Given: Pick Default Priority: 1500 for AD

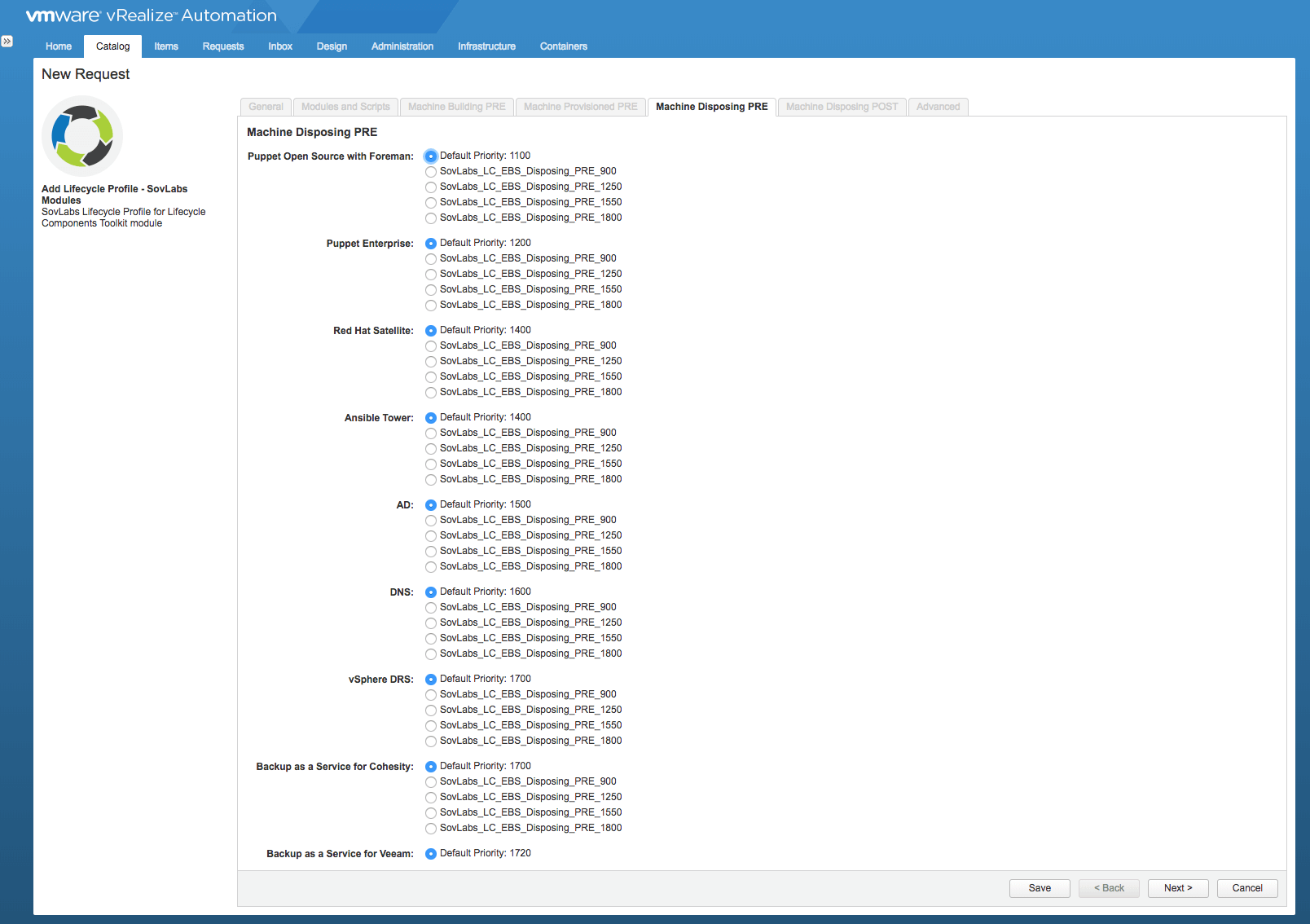Looking at the screenshot, I should coord(431,505).
